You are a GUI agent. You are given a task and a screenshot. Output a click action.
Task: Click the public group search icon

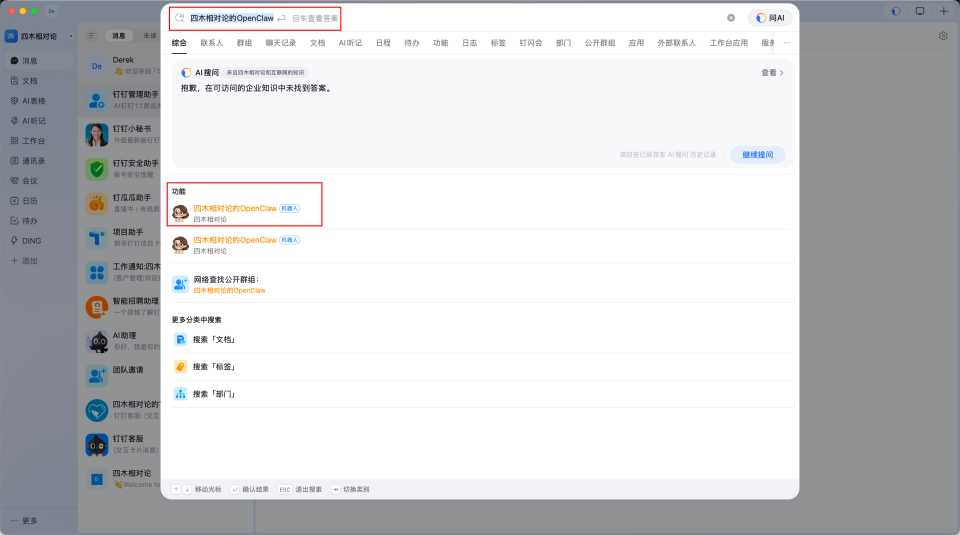[x=180, y=284]
